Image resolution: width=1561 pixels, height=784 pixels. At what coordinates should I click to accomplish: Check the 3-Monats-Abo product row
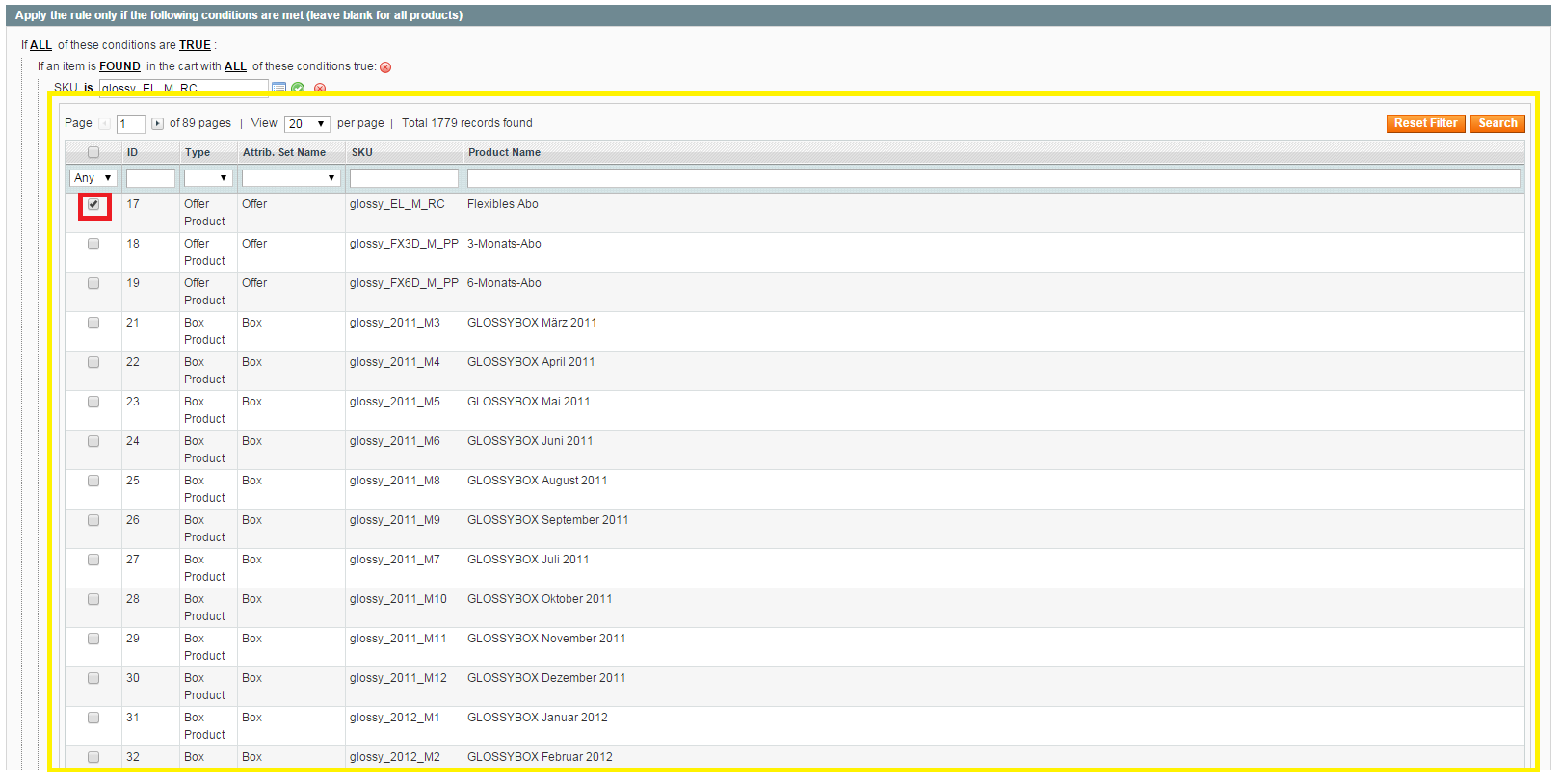[93, 244]
